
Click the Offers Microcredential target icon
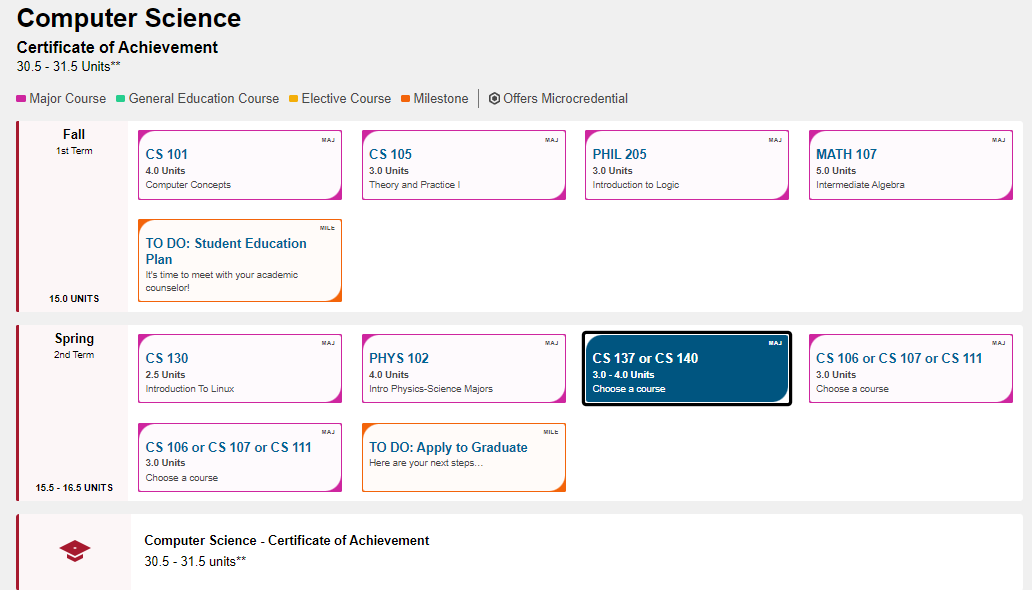click(x=493, y=98)
